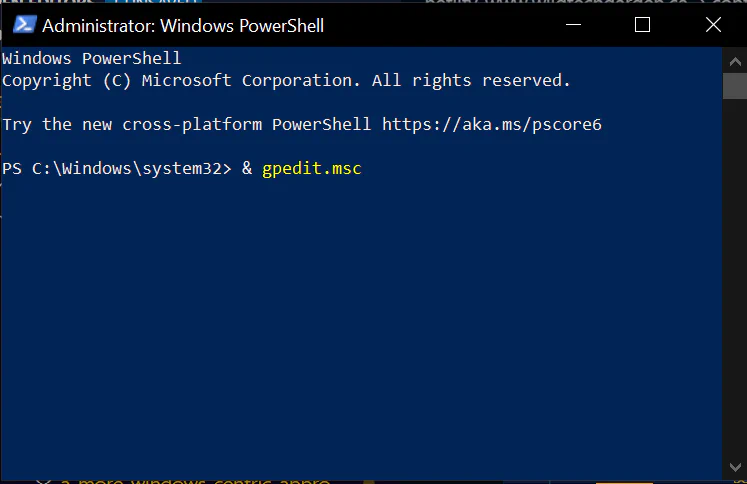Click right after gpedit.msc on the command line
Image resolution: width=747 pixels, height=484 pixels.
[x=365, y=169]
